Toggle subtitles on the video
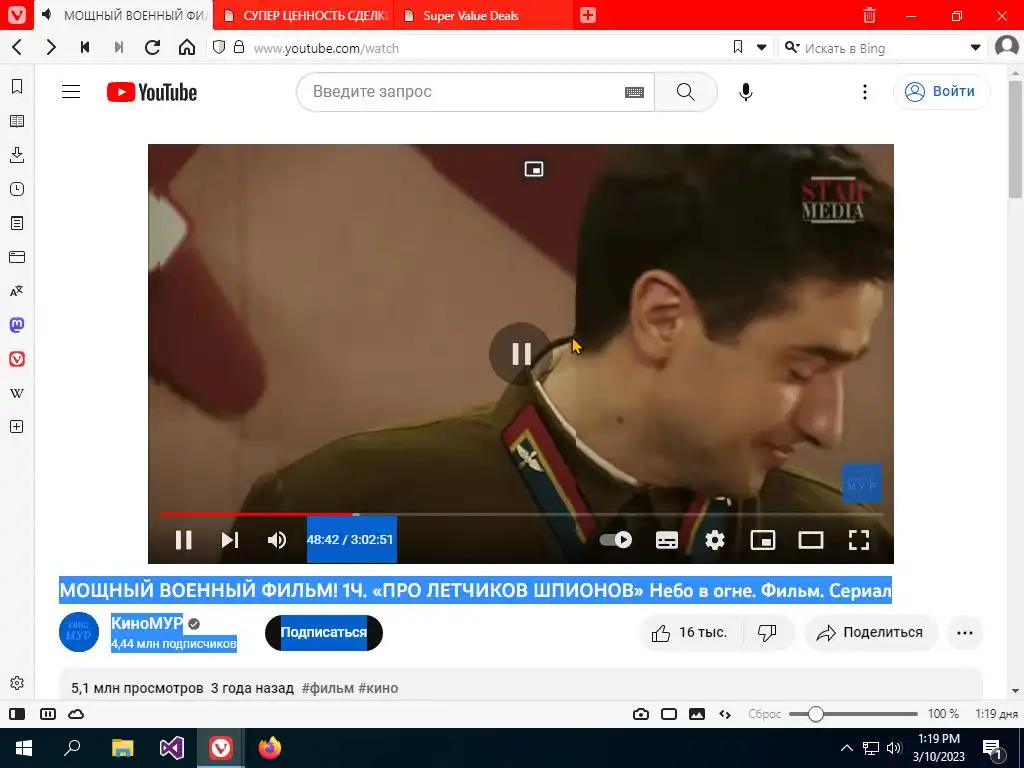The height and width of the screenshot is (768, 1024). click(x=667, y=540)
